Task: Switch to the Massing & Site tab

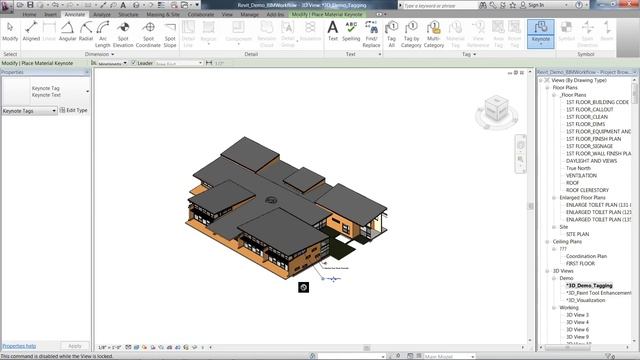Action: click(x=163, y=14)
